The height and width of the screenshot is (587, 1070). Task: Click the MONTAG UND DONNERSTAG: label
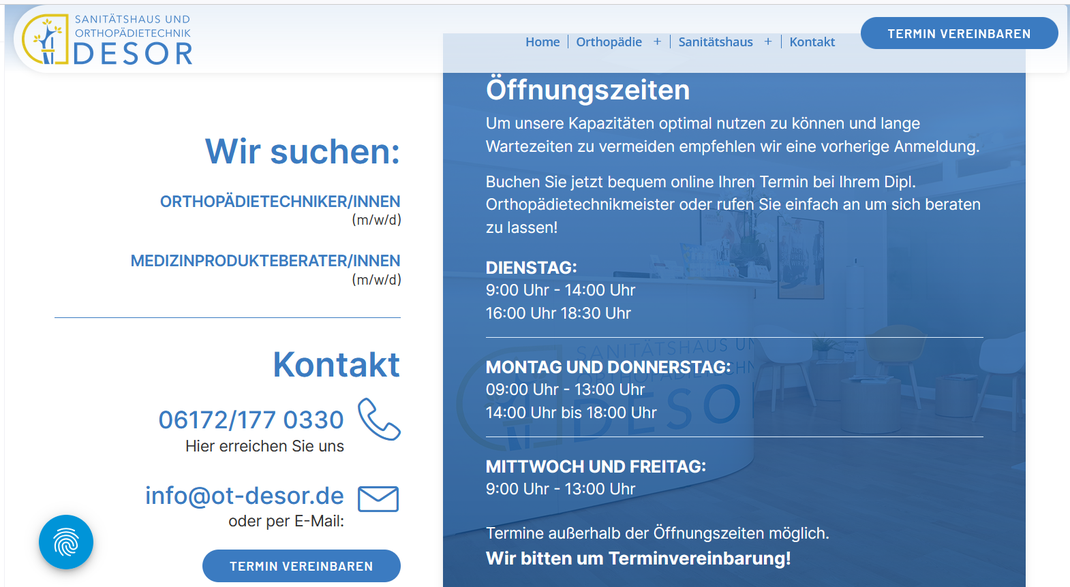coord(608,367)
